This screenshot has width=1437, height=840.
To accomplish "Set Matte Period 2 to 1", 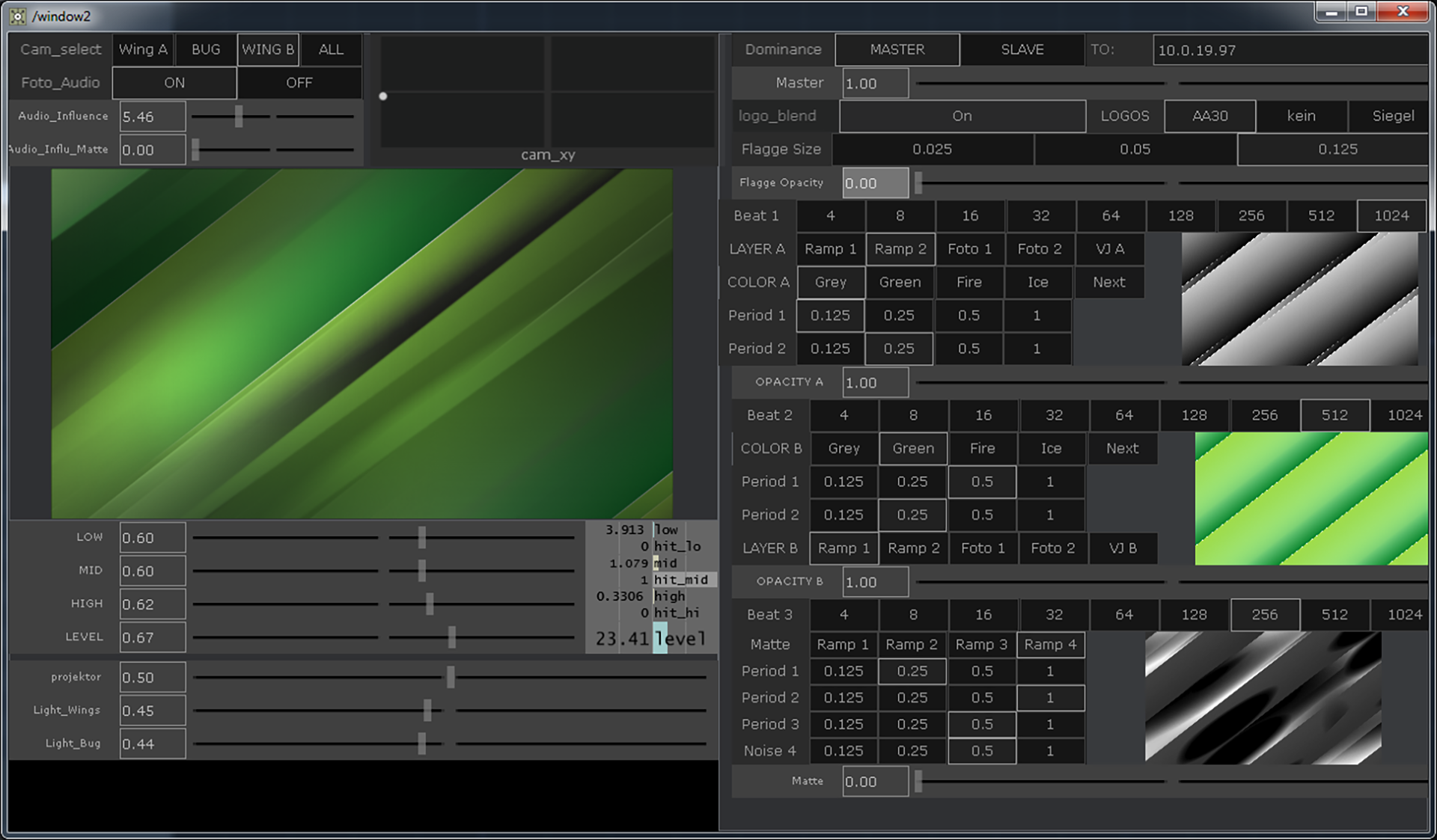I will click(1050, 698).
